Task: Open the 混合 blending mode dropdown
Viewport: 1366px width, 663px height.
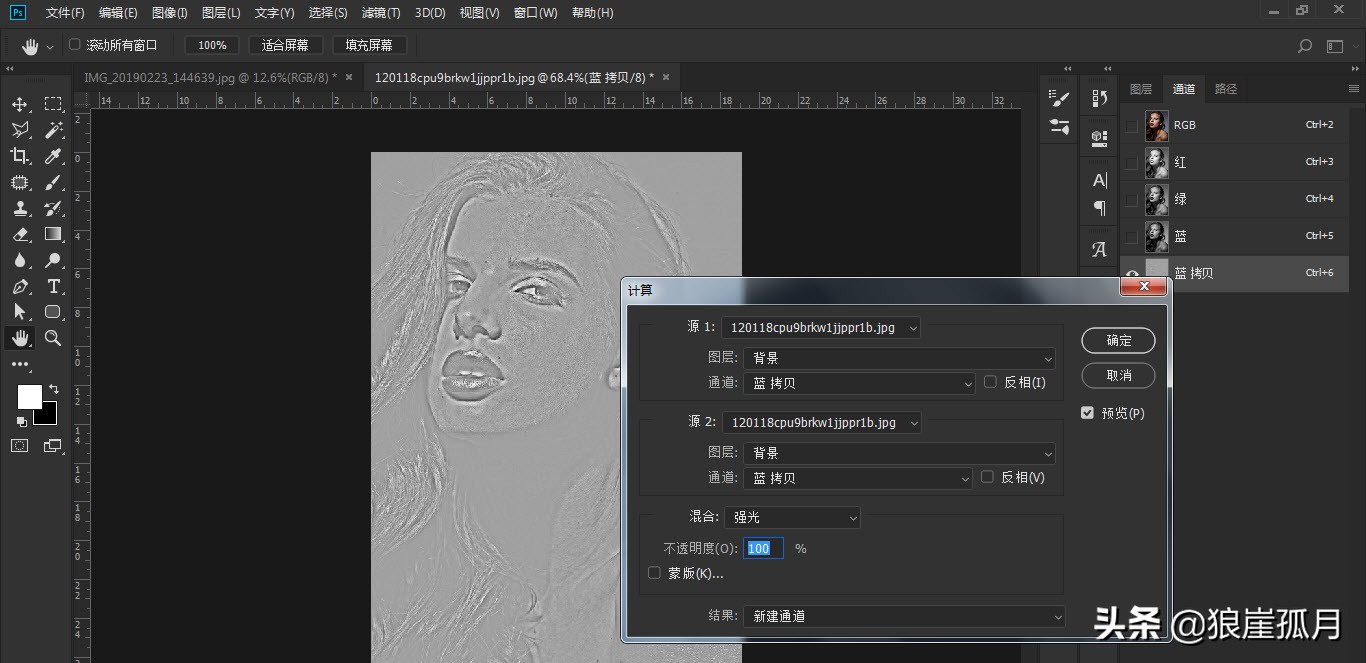Action: pos(791,517)
